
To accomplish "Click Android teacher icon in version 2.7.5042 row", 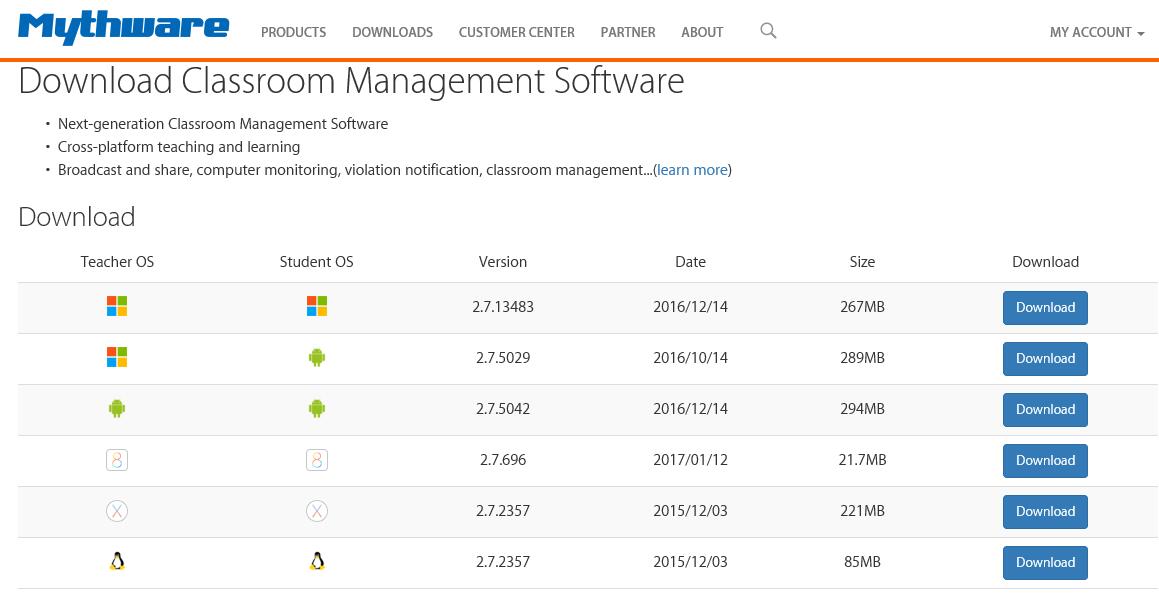I will 117,409.
